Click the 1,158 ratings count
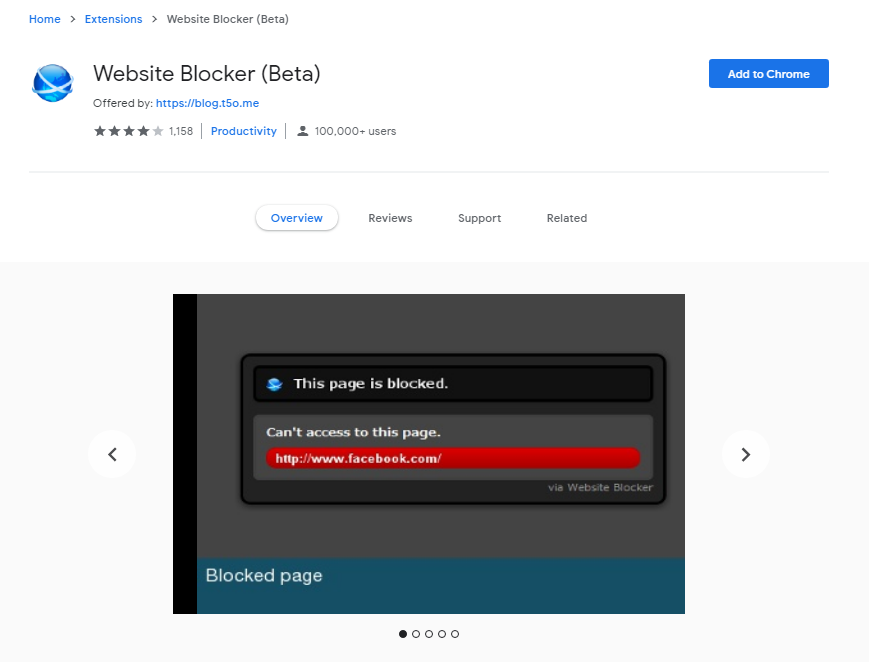This screenshot has width=869, height=662. 181,131
